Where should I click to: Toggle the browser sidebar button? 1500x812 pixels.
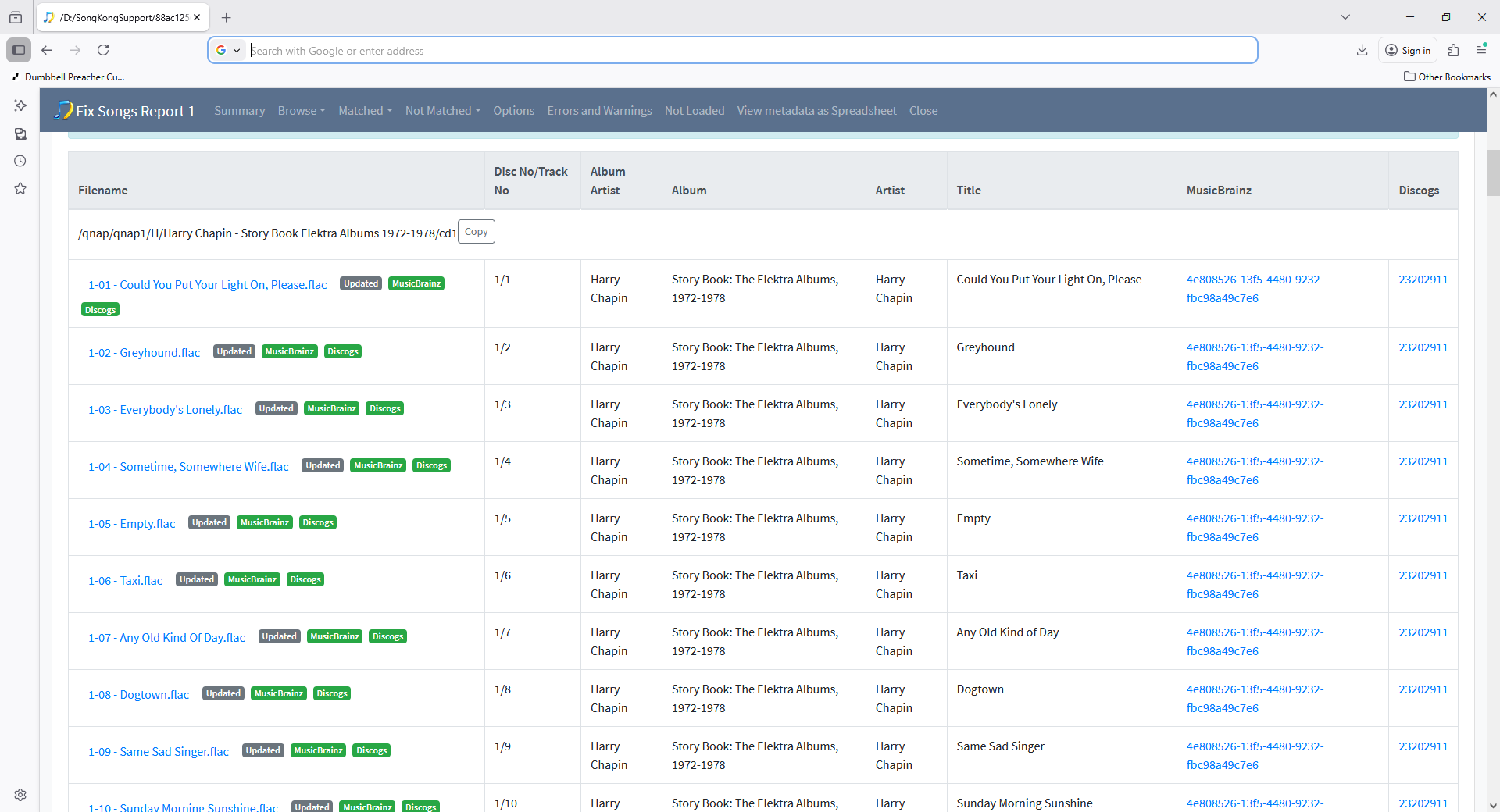19,50
